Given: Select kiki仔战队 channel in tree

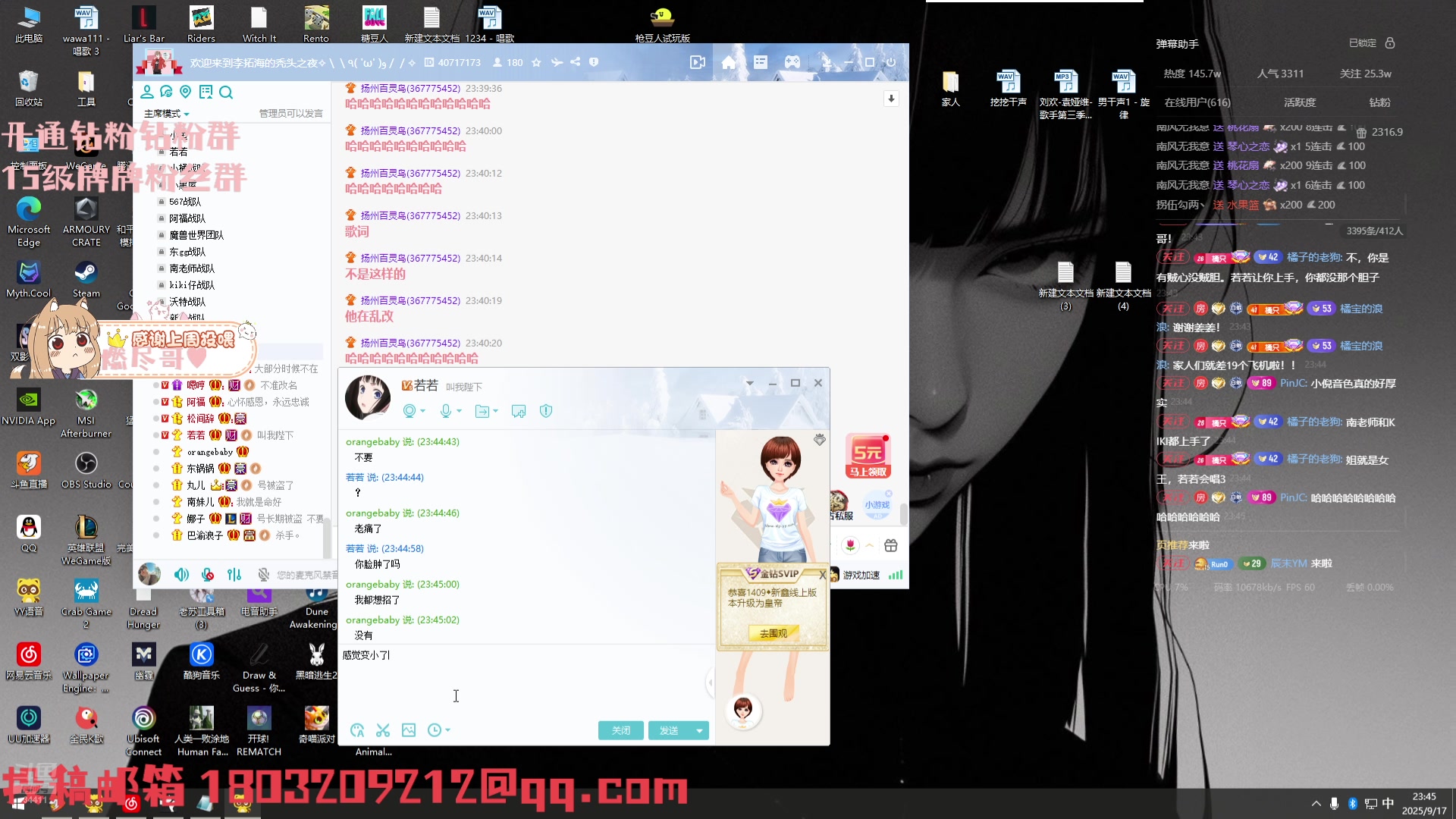Looking at the screenshot, I should pos(191,285).
